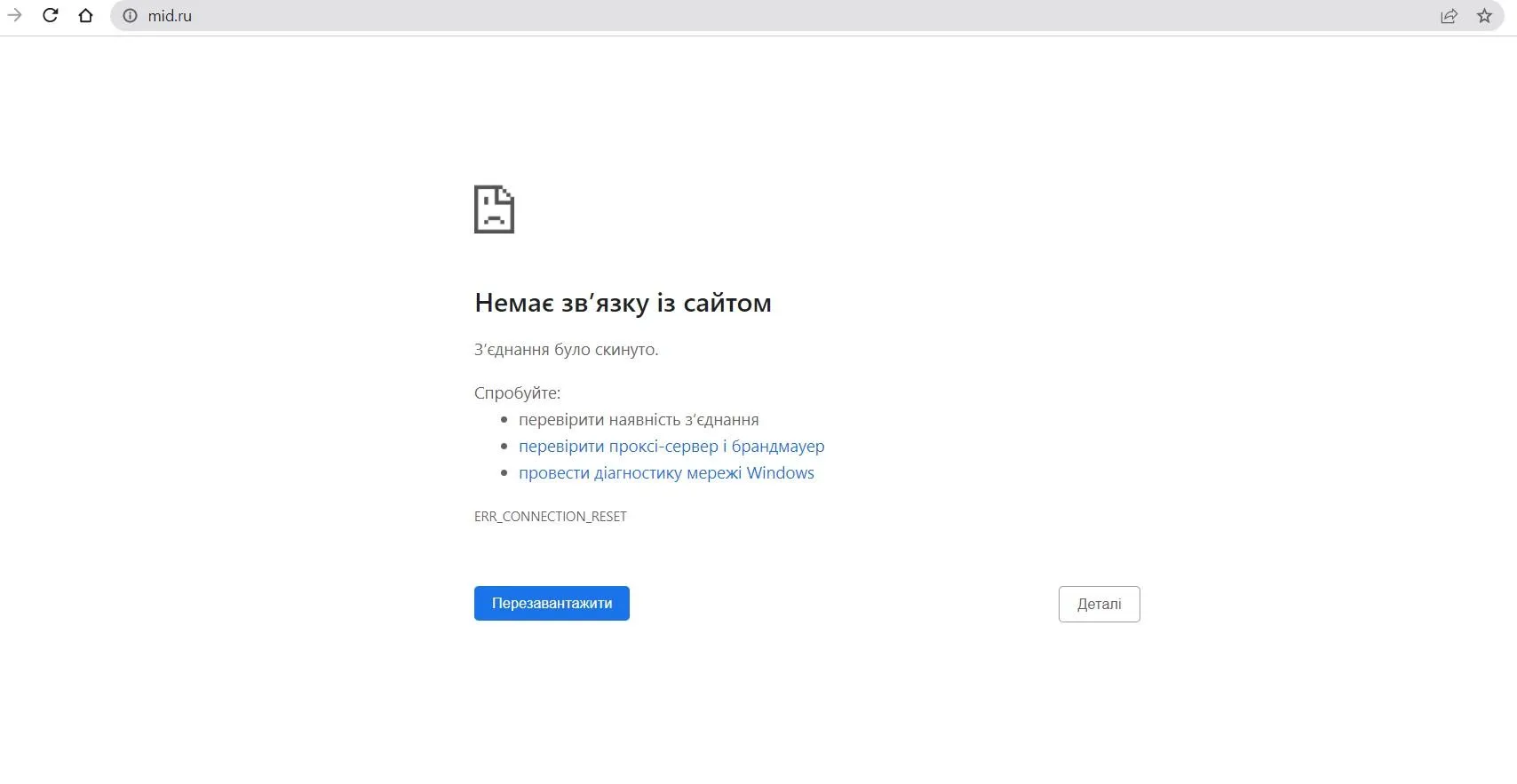Click the mid.ru URL text
This screenshot has height=784, width=1517.
[x=170, y=16]
